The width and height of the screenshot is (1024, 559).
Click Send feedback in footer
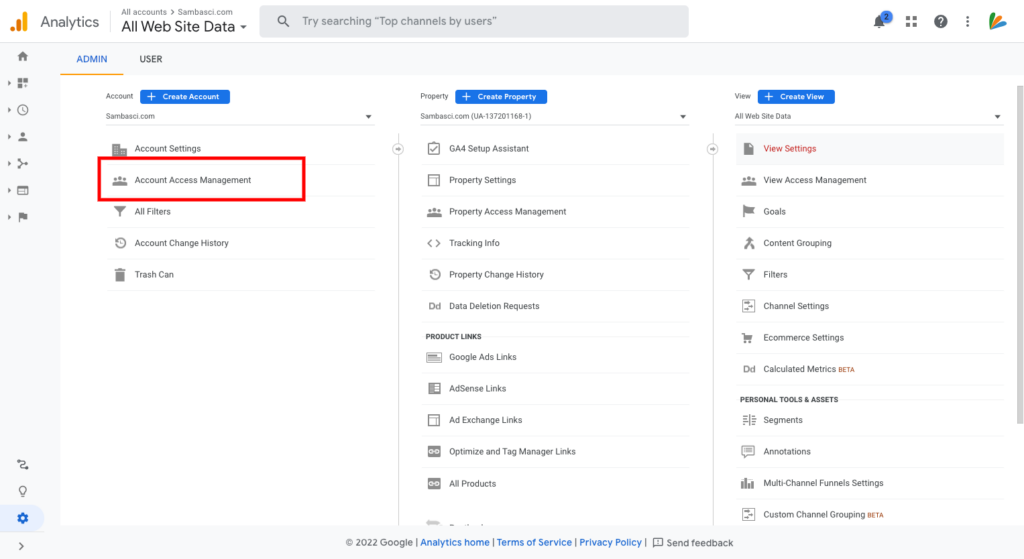(x=693, y=543)
